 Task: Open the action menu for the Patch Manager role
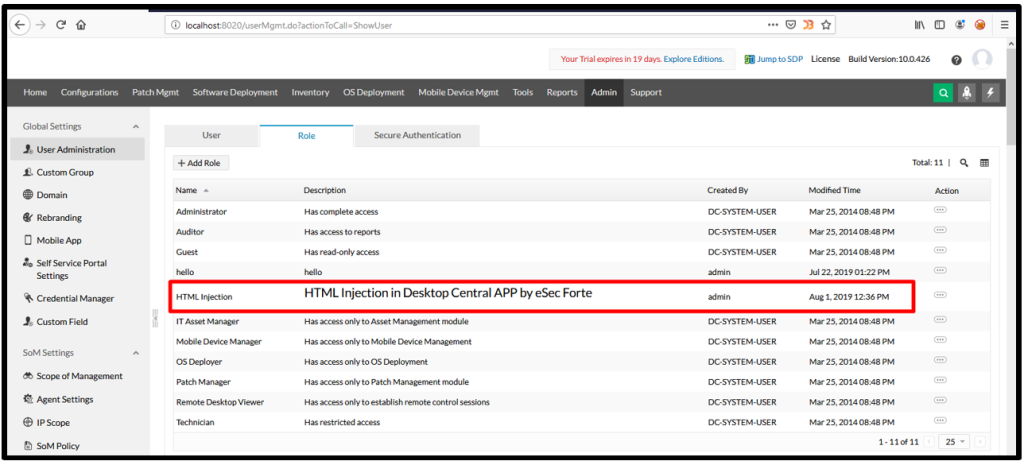pyautogui.click(x=940, y=379)
